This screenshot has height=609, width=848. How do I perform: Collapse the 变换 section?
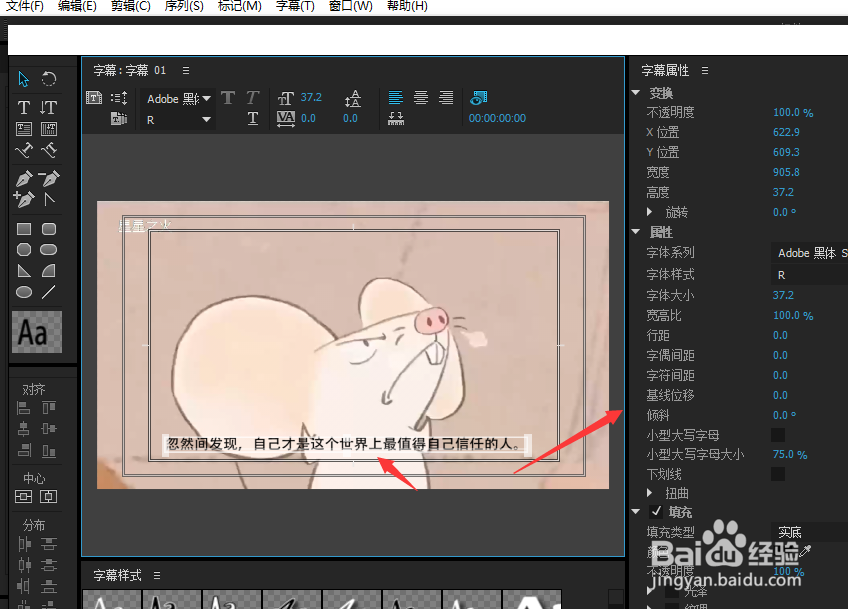pos(636,92)
